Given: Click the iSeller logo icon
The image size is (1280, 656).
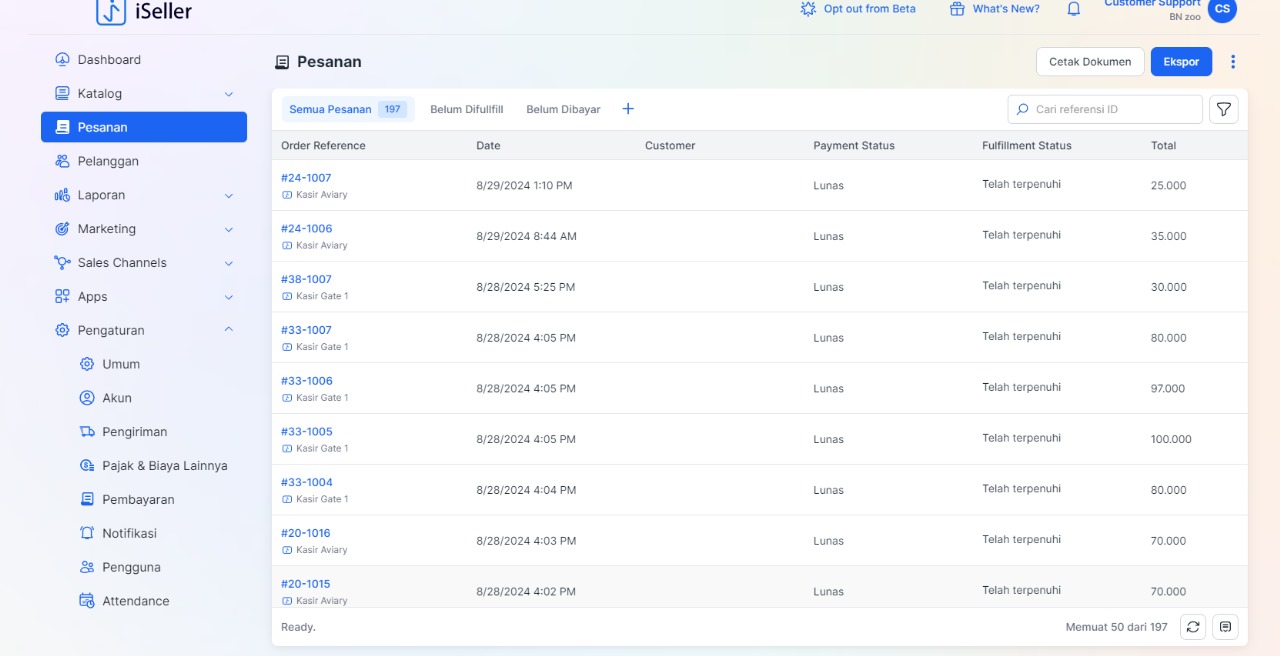Looking at the screenshot, I should click(111, 11).
